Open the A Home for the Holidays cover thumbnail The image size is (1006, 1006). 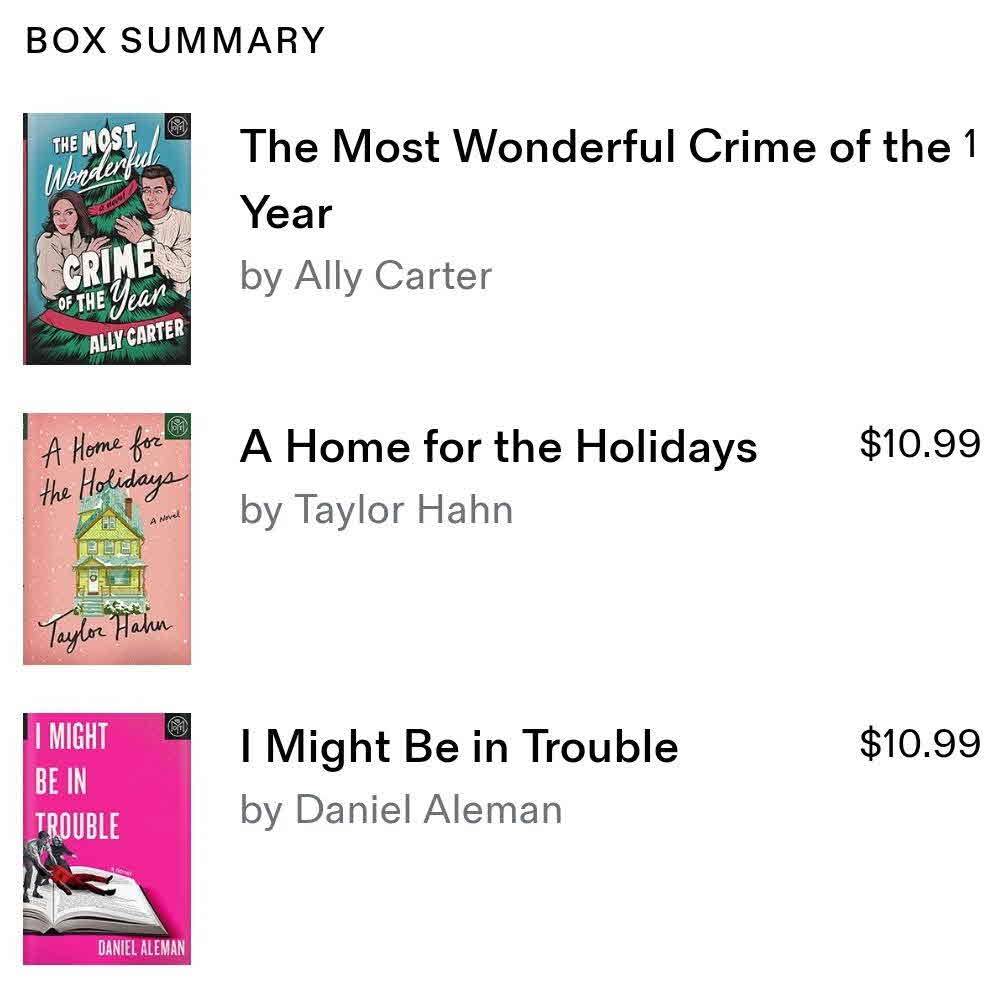coord(106,539)
